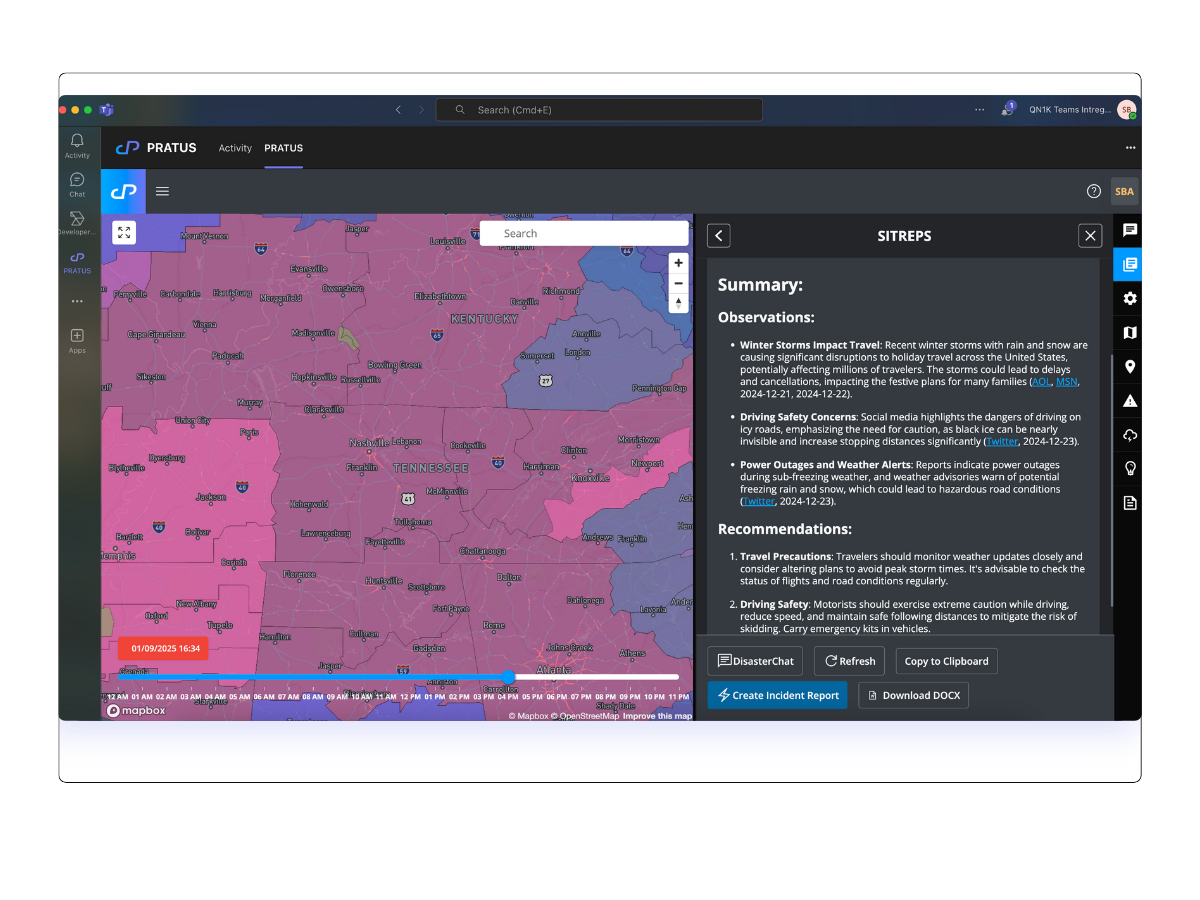
Task: Select the location pin icon in right sidebar
Action: [1129, 367]
